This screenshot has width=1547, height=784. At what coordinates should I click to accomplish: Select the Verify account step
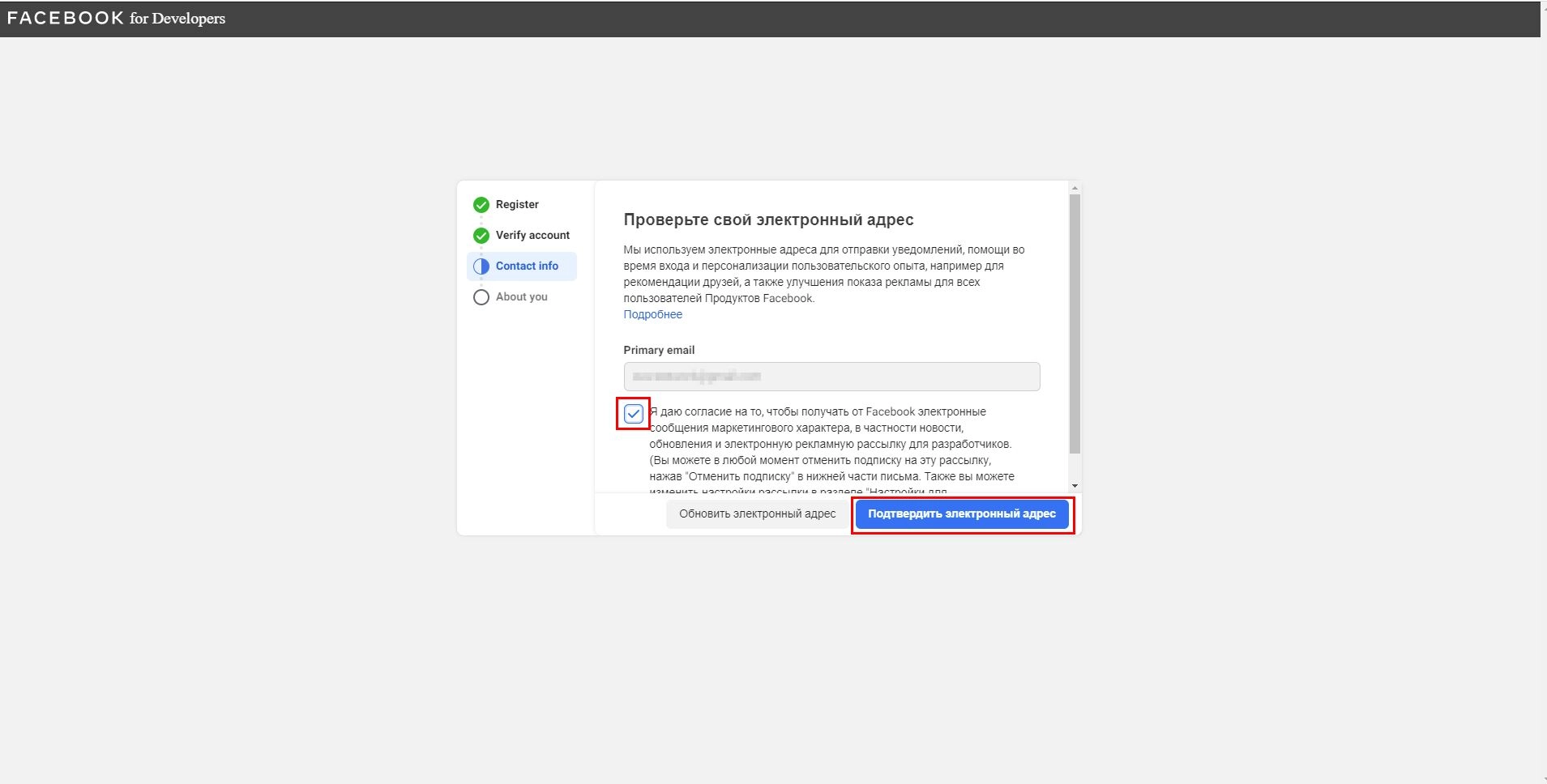(x=532, y=235)
